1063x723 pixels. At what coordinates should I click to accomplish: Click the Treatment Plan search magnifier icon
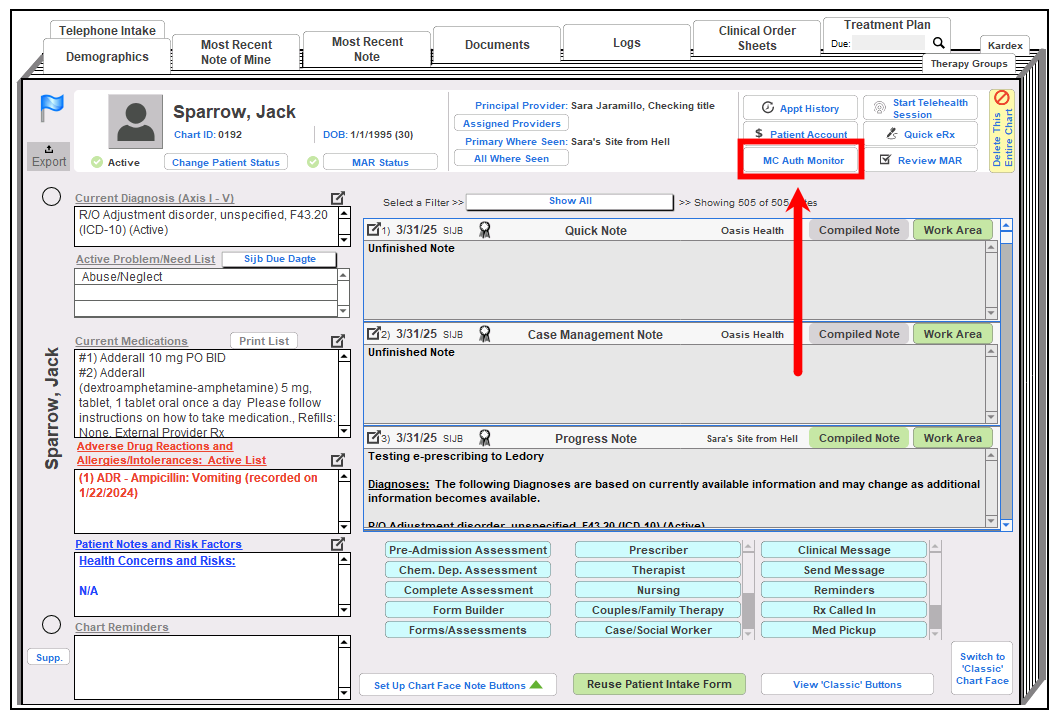click(938, 43)
